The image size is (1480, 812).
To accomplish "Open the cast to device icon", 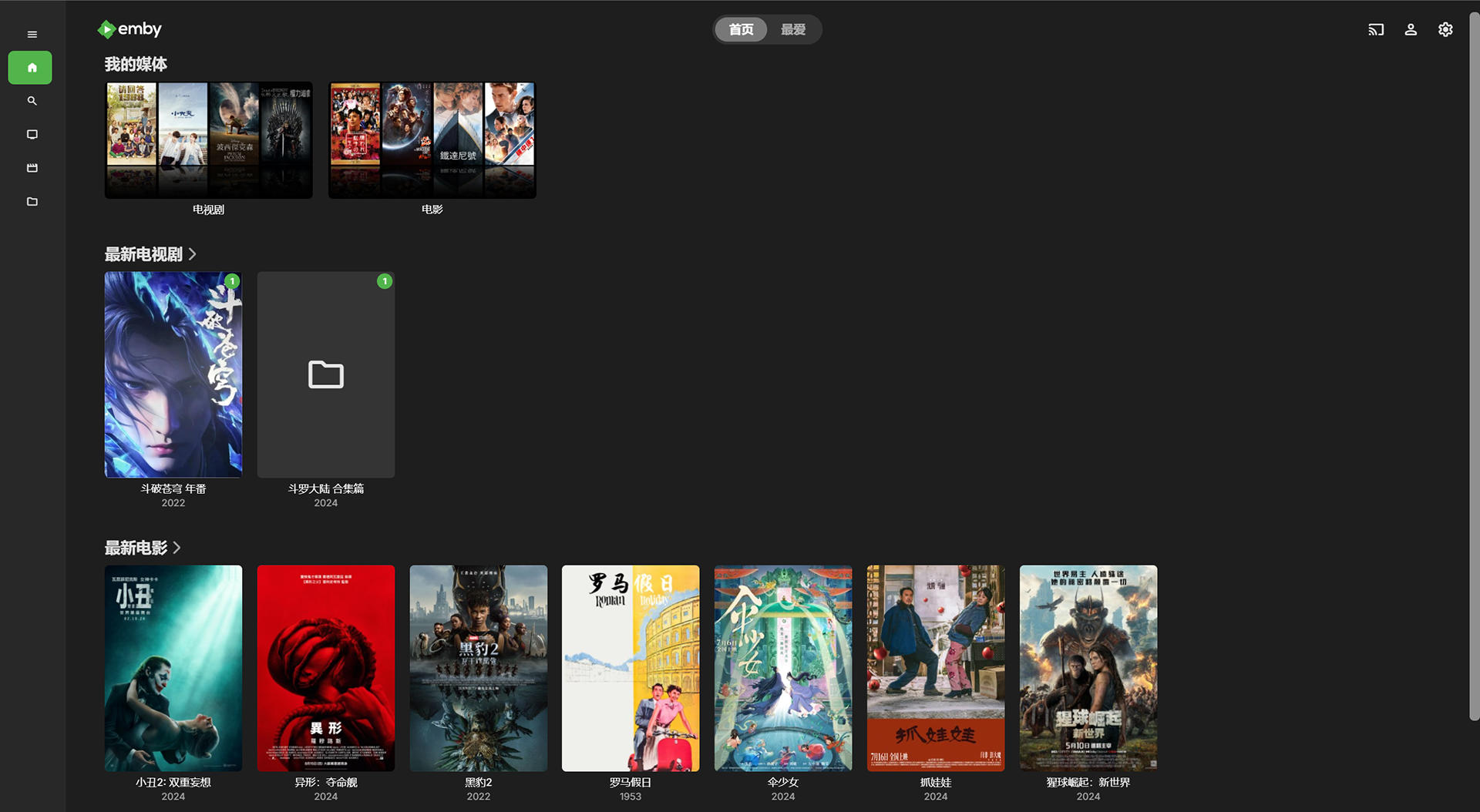I will click(1376, 29).
